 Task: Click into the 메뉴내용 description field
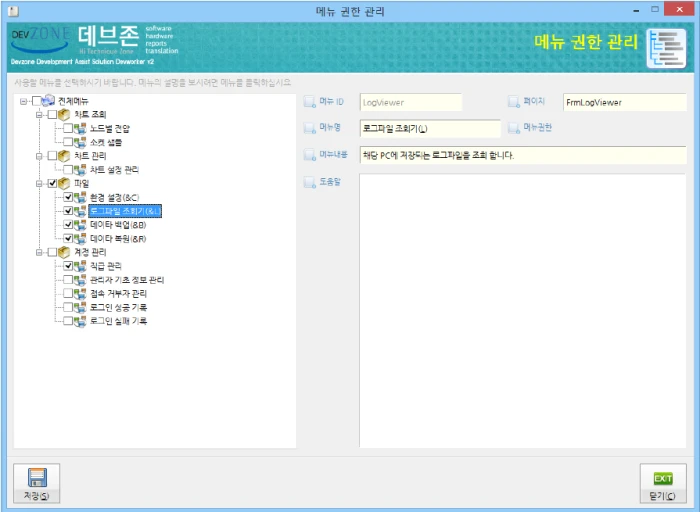tap(523, 155)
